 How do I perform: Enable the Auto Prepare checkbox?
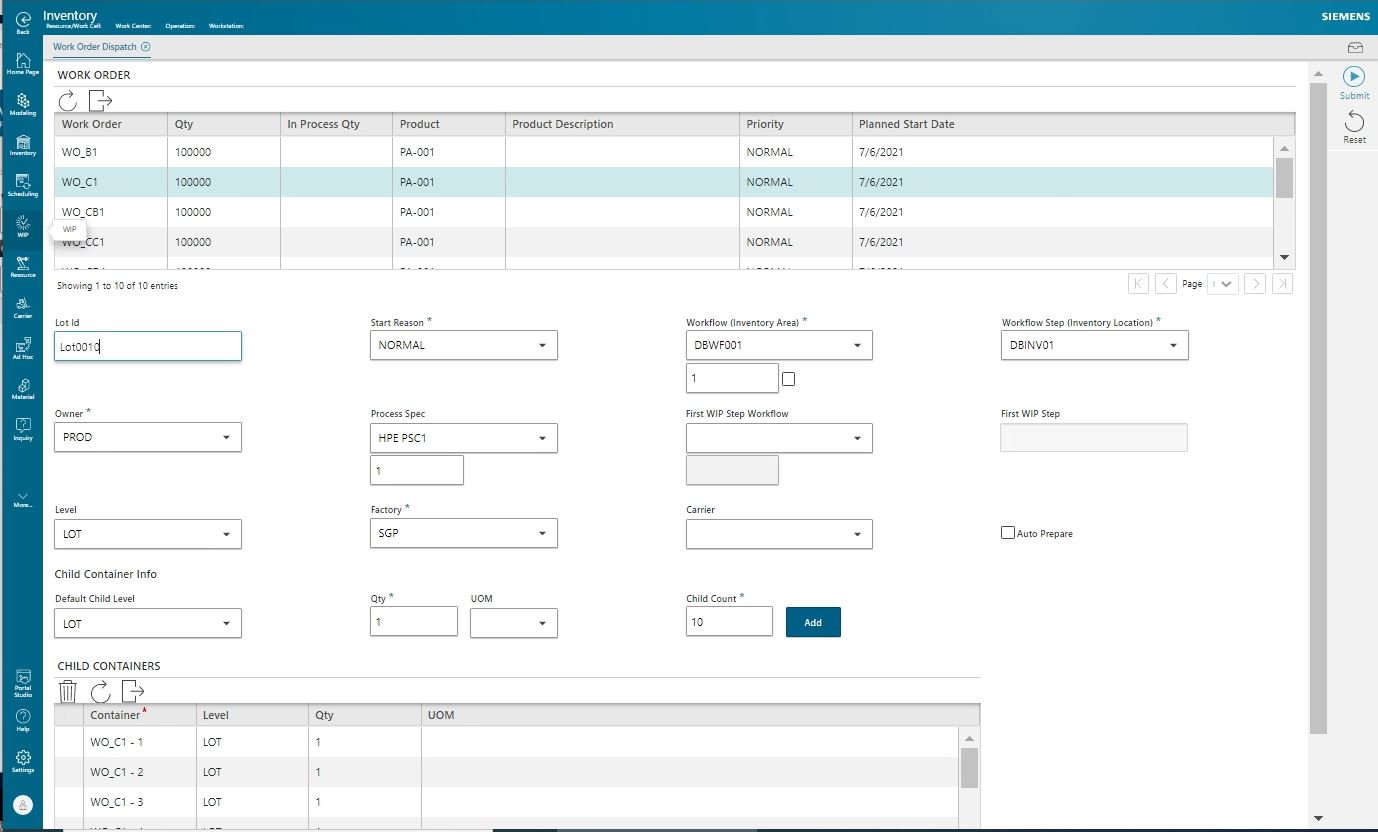pyautogui.click(x=1008, y=532)
